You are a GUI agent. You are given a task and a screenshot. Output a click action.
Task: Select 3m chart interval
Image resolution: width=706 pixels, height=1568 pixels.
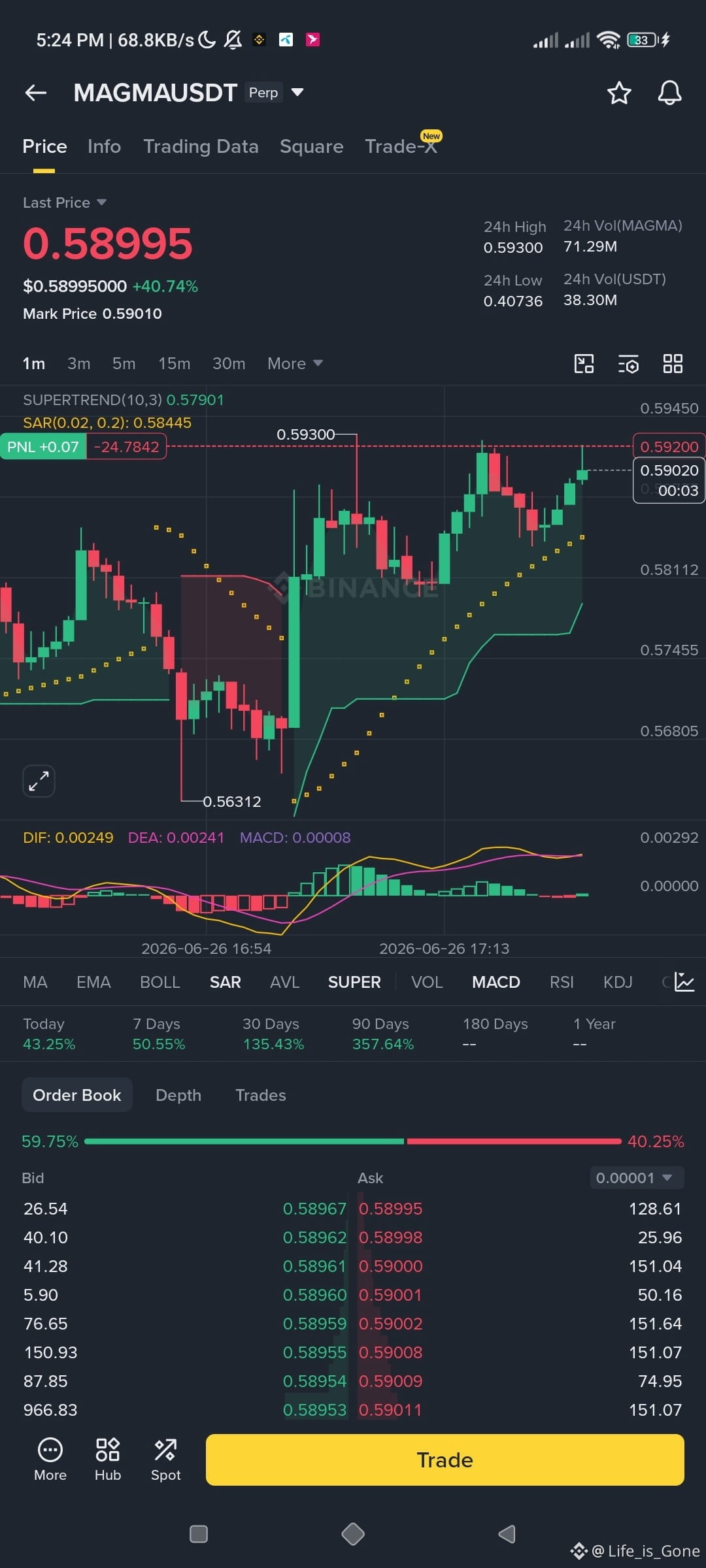click(x=79, y=363)
